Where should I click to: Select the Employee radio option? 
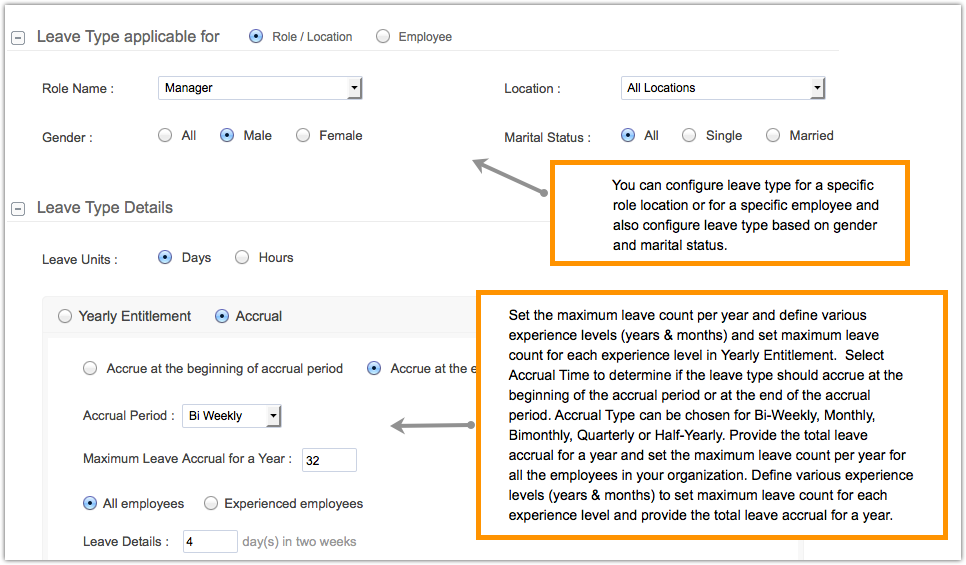coord(383,36)
